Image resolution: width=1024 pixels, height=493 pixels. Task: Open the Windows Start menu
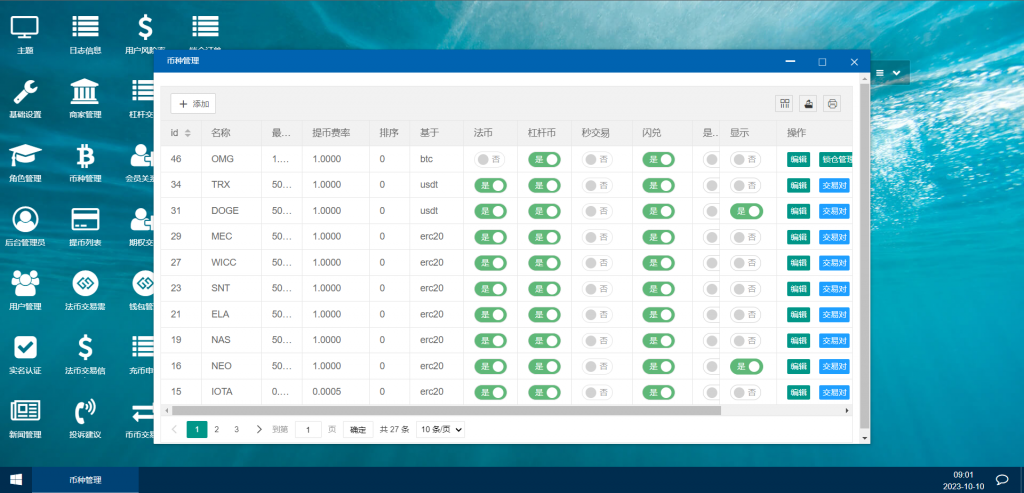[16, 480]
